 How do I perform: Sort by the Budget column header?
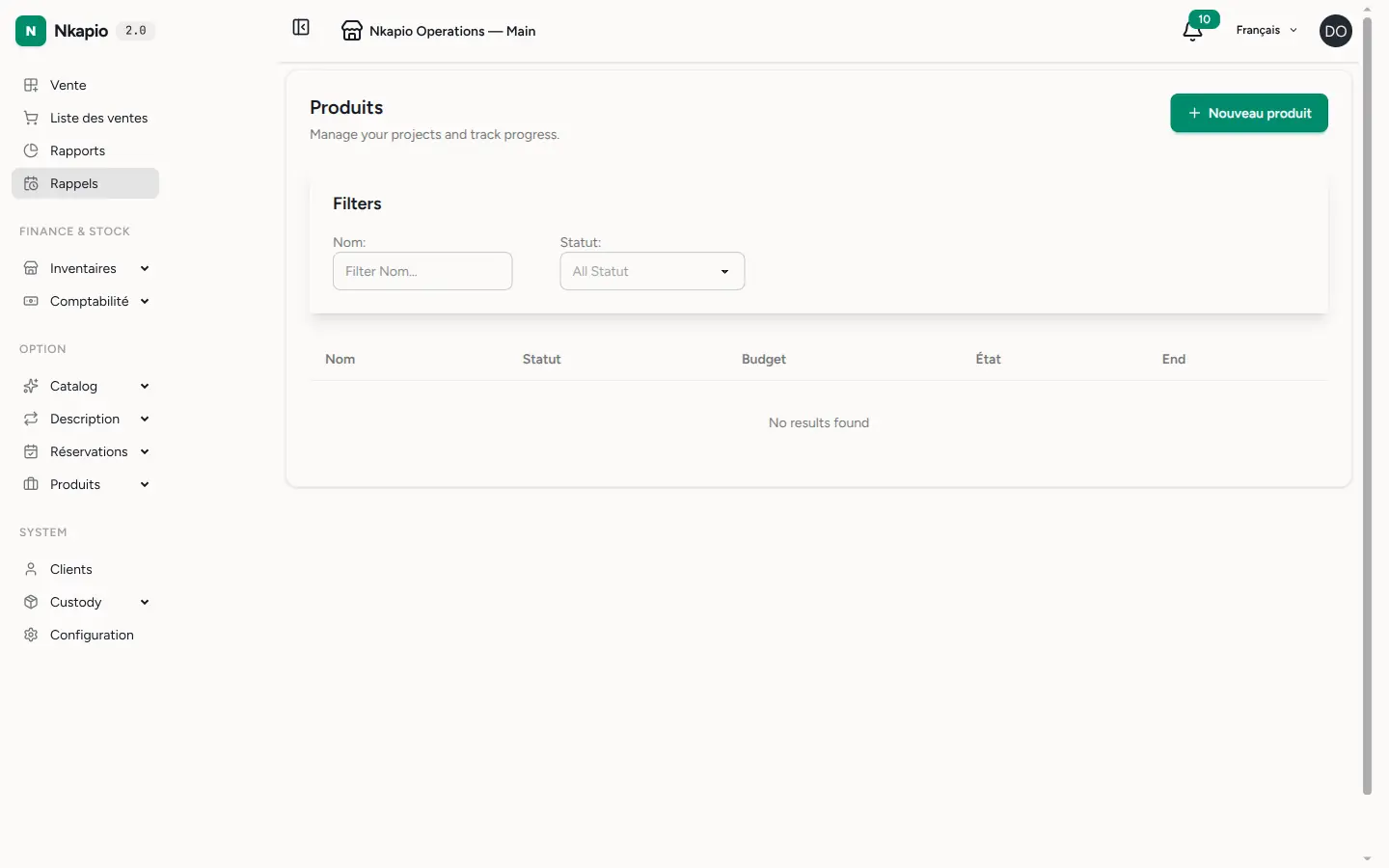tap(764, 359)
